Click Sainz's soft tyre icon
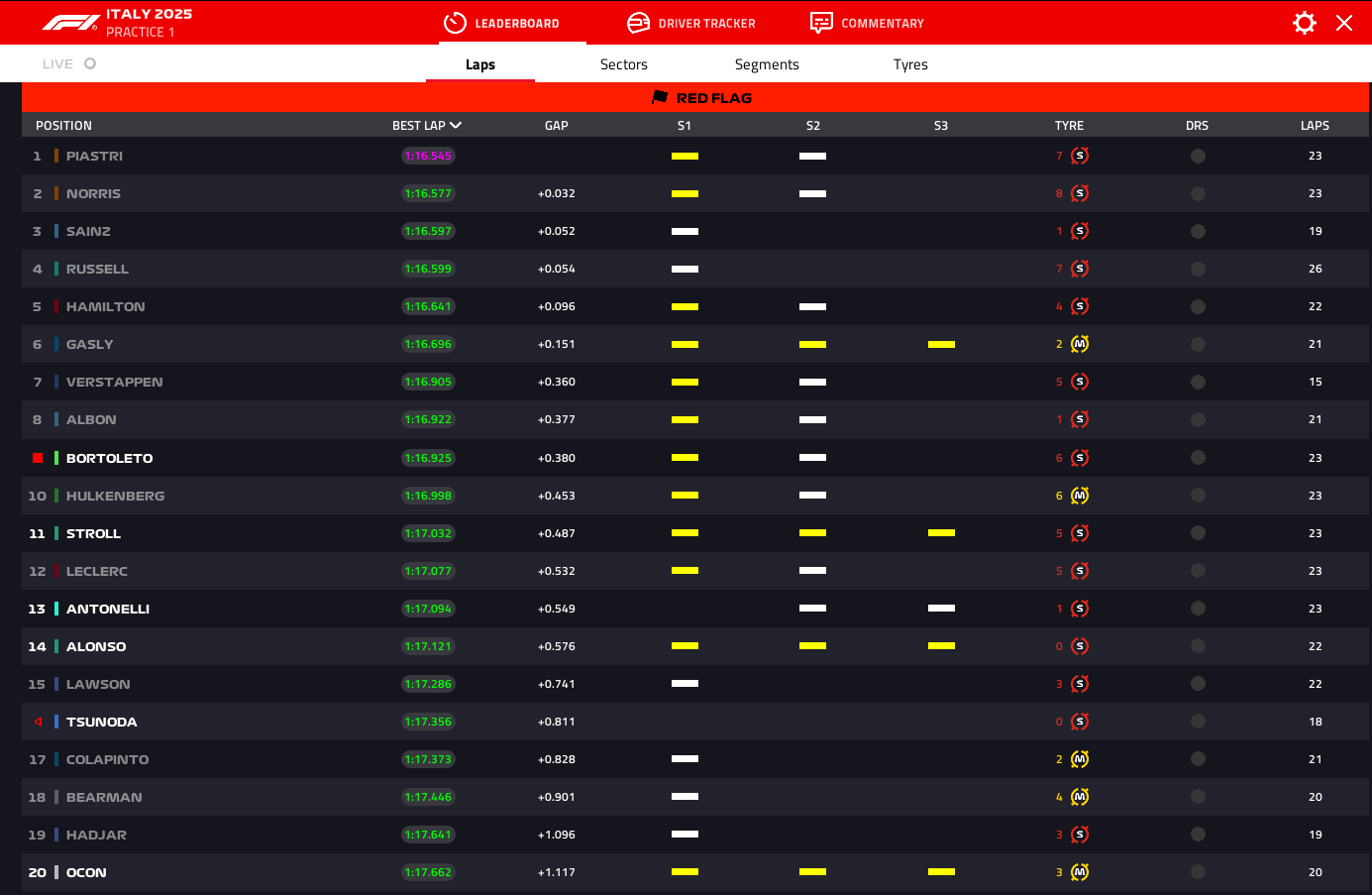Viewport: 1372px width, 895px height. click(x=1080, y=231)
